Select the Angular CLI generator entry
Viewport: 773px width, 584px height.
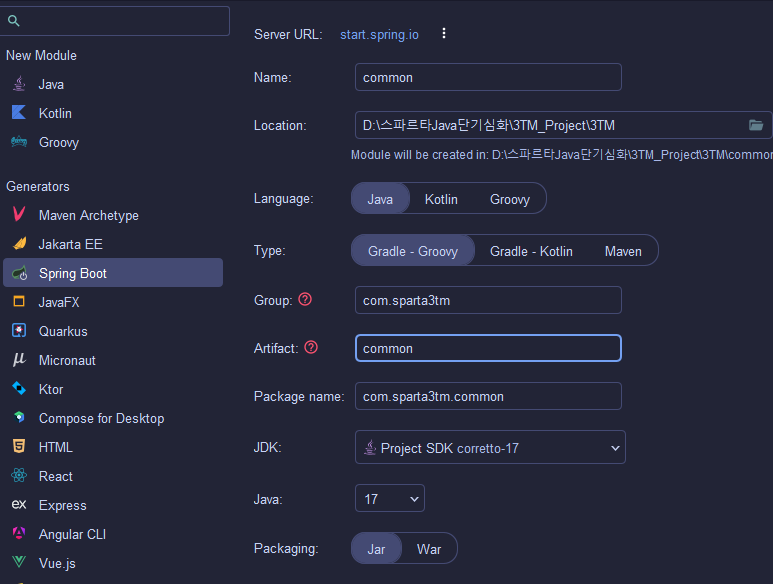[x=112, y=534]
